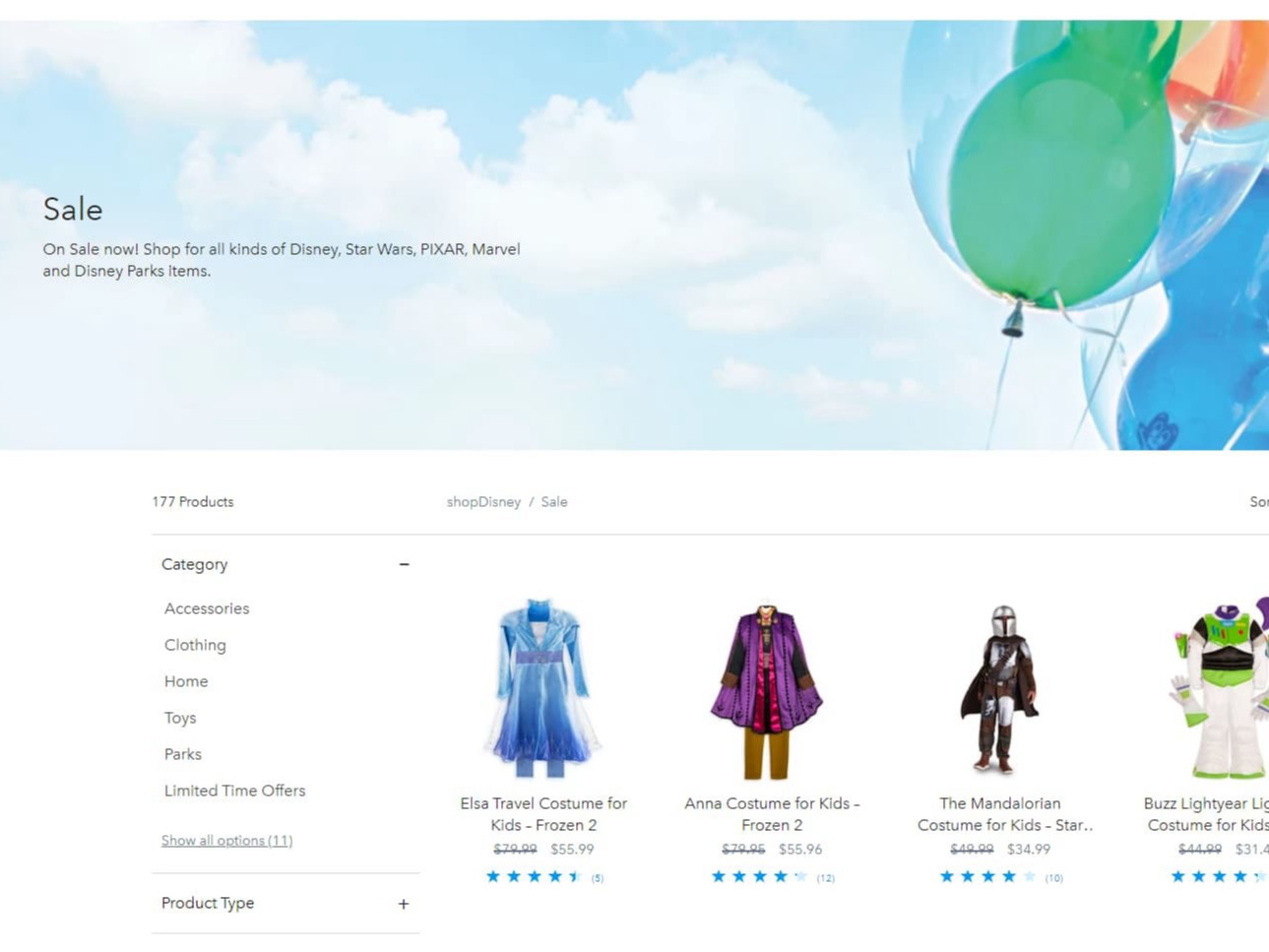Screen dimensions: 1269x952
Task: Click Show all options (11) link
Action: 226,840
